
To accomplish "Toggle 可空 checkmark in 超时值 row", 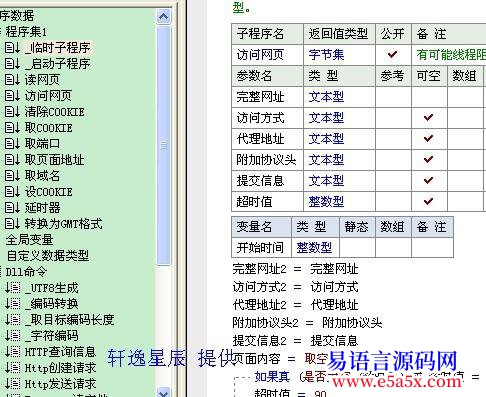I will point(428,201).
